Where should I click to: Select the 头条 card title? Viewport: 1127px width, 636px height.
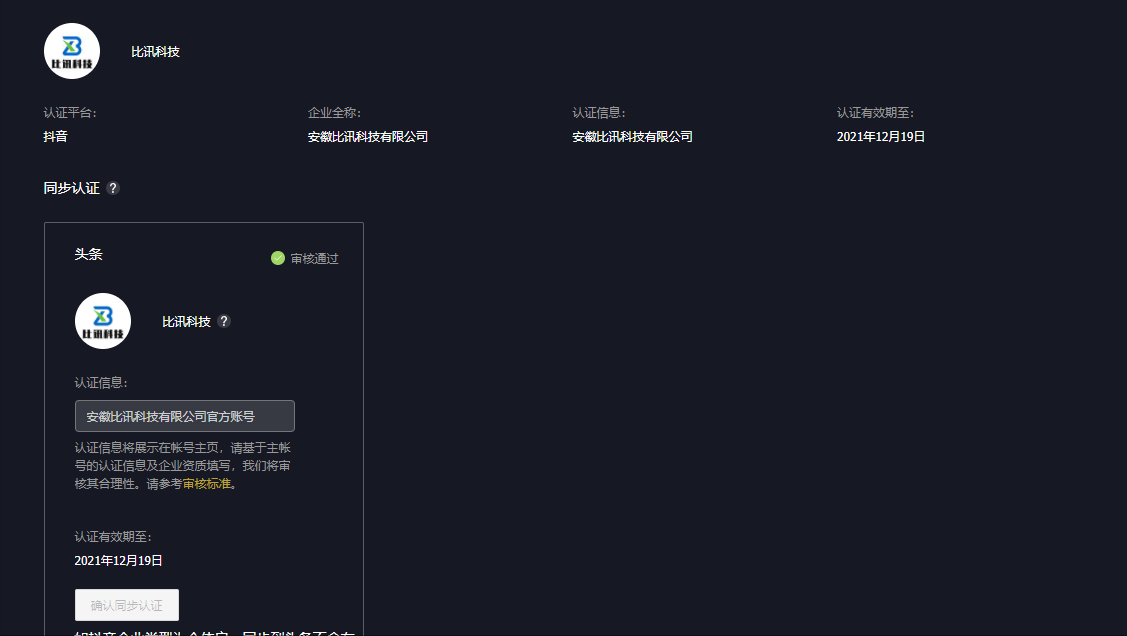[89, 254]
